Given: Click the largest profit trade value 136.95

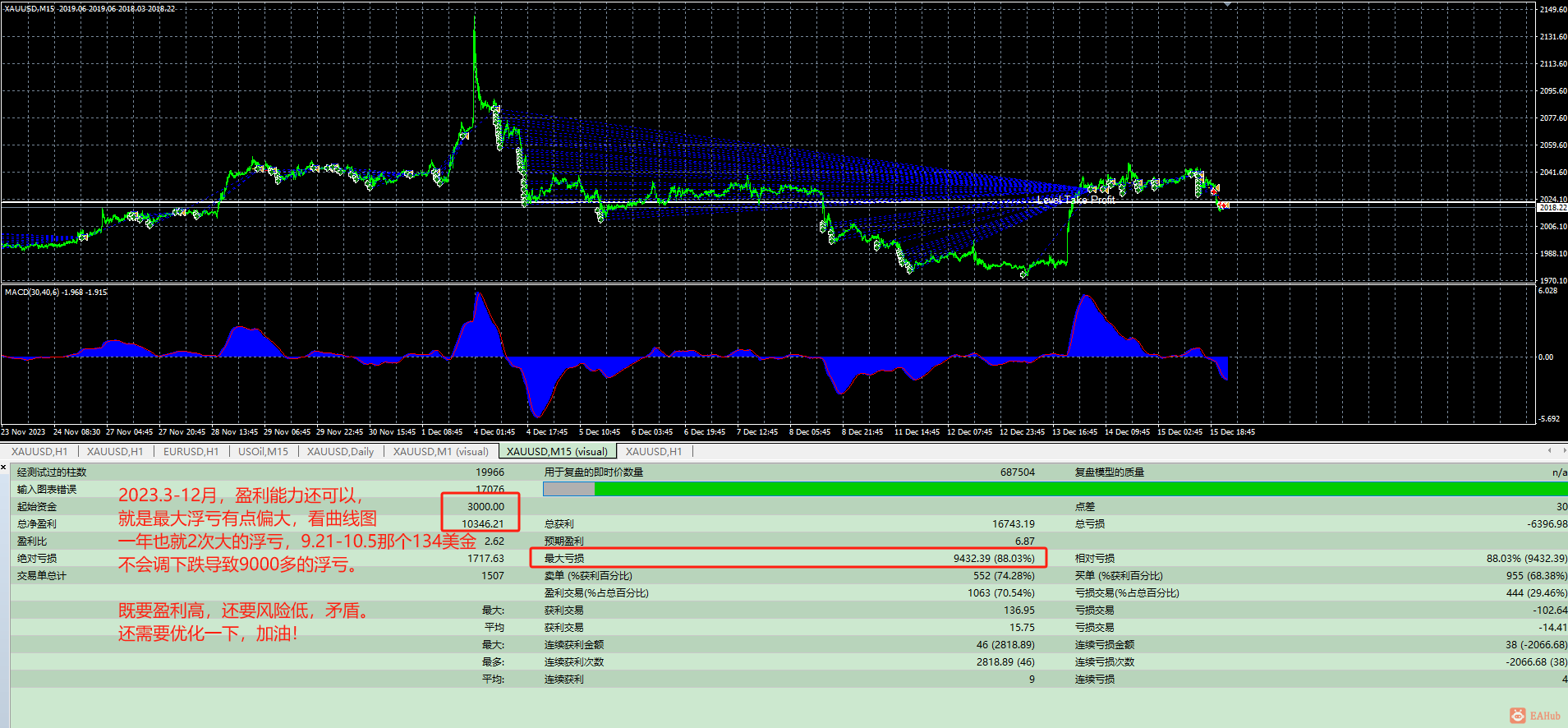Looking at the screenshot, I should [1019, 611].
